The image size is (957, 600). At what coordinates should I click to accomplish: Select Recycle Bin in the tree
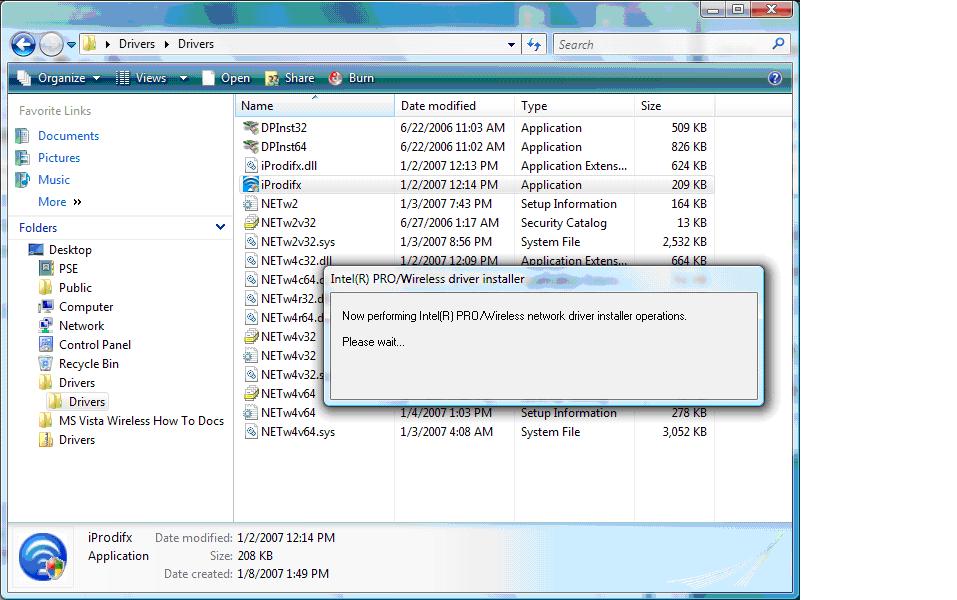[88, 363]
